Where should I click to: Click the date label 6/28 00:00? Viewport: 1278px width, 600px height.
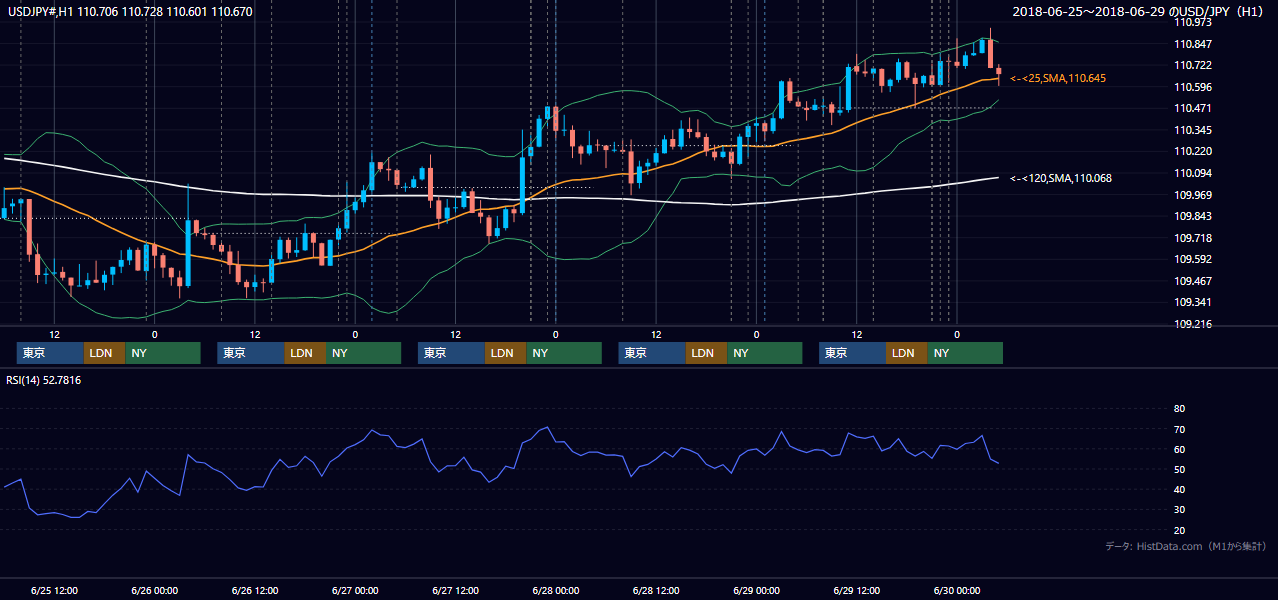556,590
